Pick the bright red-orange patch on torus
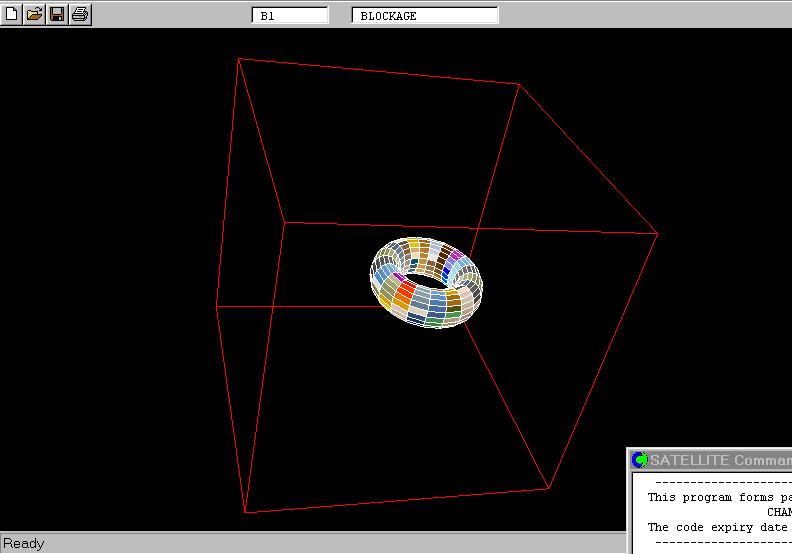Screen dimensions: 792x554 point(405,292)
